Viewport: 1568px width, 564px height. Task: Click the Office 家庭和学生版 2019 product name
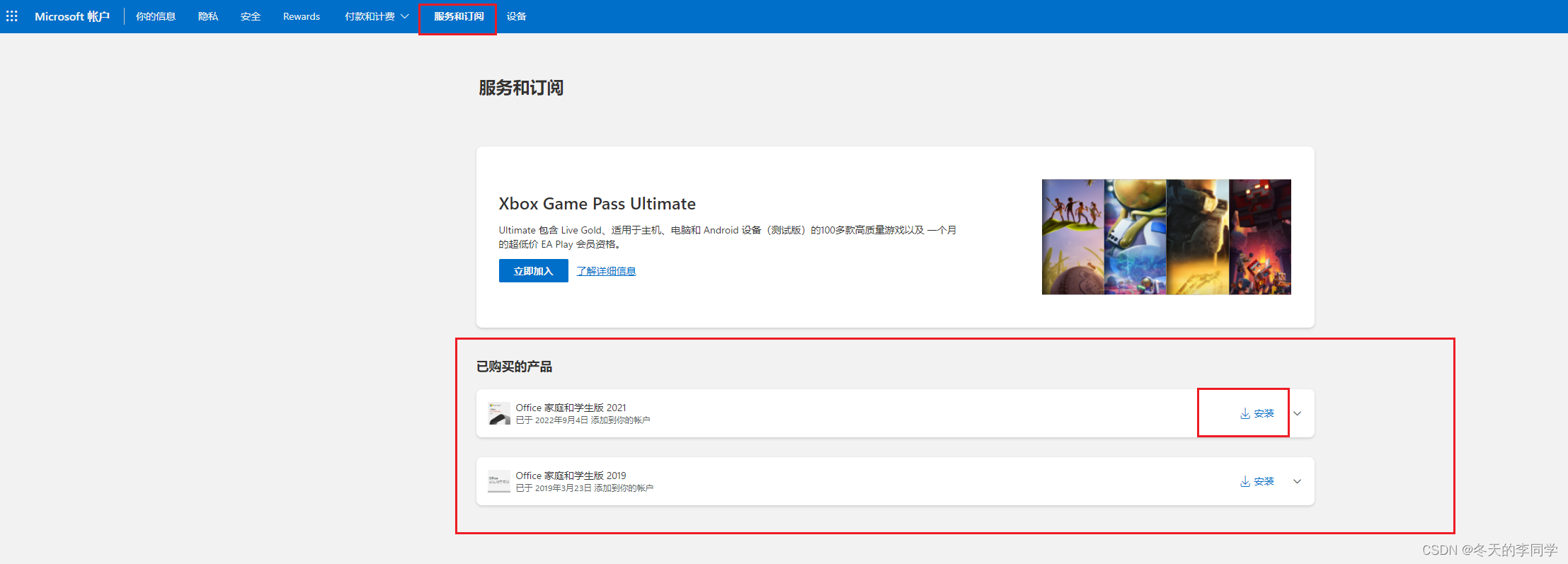[571, 476]
